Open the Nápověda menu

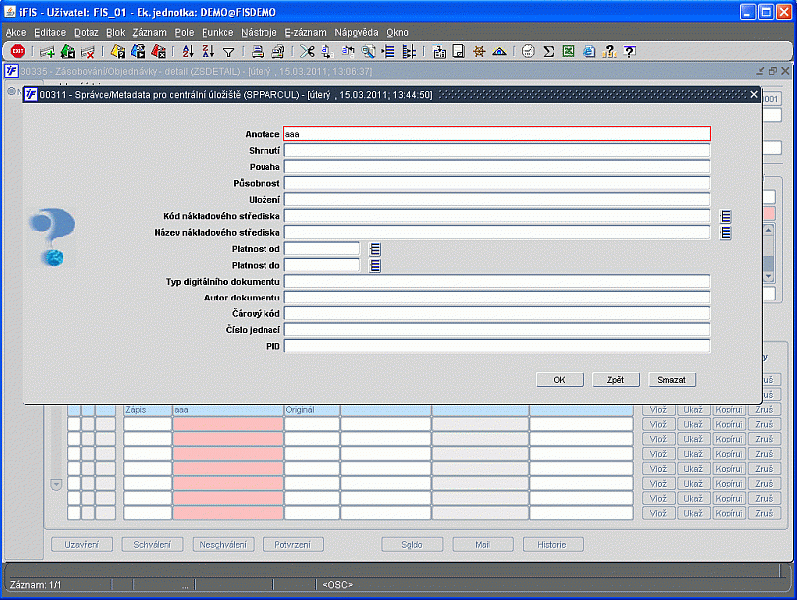[356, 33]
